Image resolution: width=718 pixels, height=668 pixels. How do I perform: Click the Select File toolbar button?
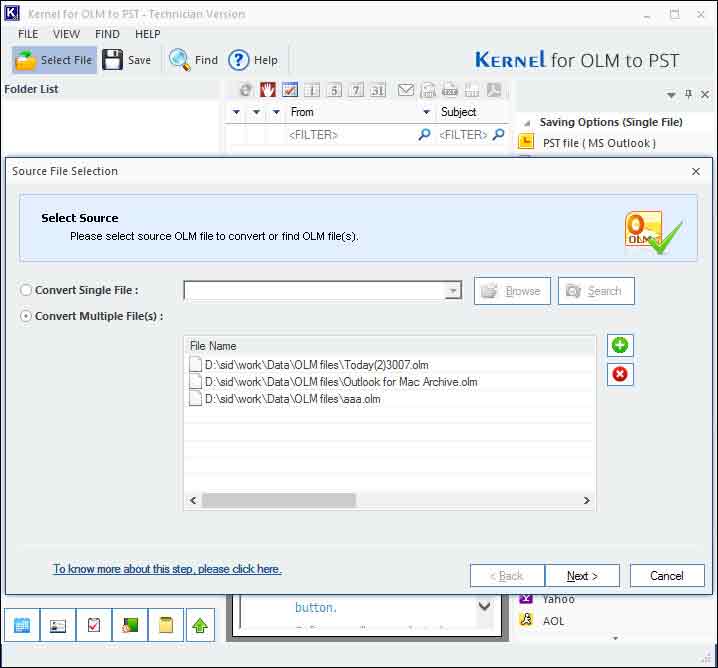tap(54, 60)
